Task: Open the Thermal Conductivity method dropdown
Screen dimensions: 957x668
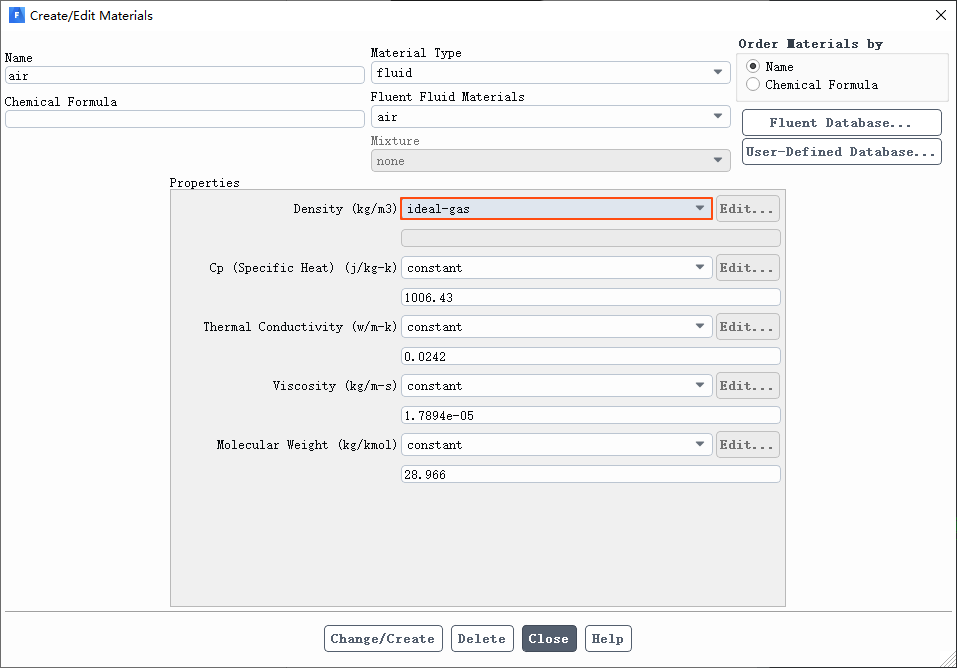Action: (556, 327)
